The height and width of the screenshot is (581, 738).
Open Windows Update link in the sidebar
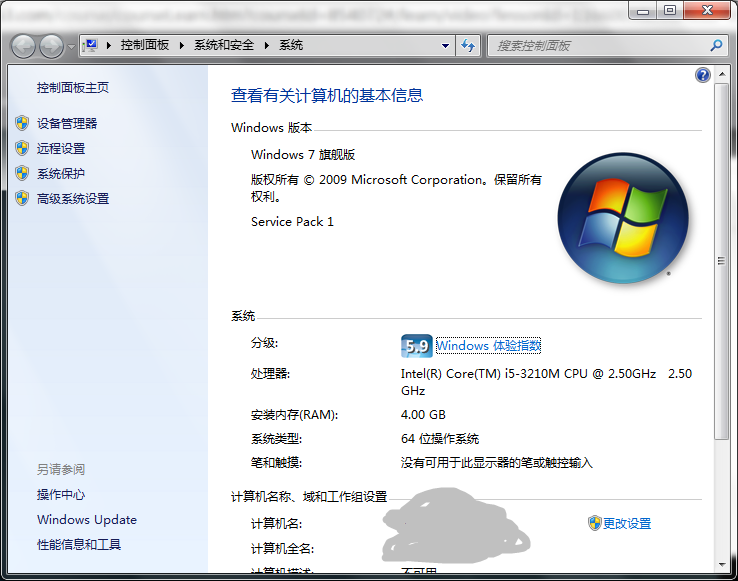click(87, 520)
